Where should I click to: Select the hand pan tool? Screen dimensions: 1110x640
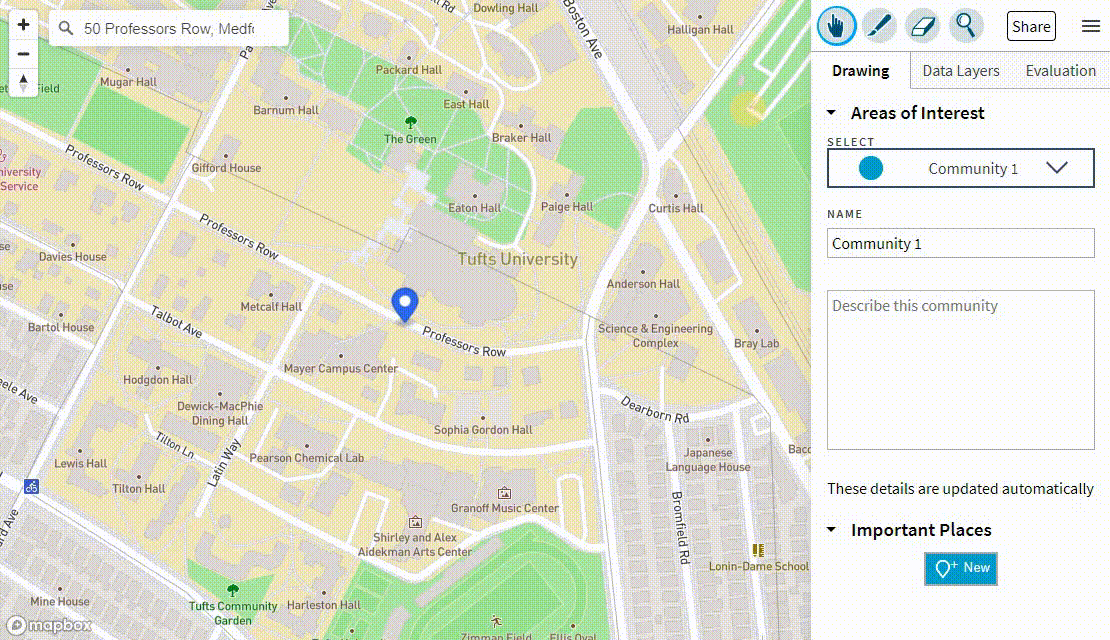point(836,26)
